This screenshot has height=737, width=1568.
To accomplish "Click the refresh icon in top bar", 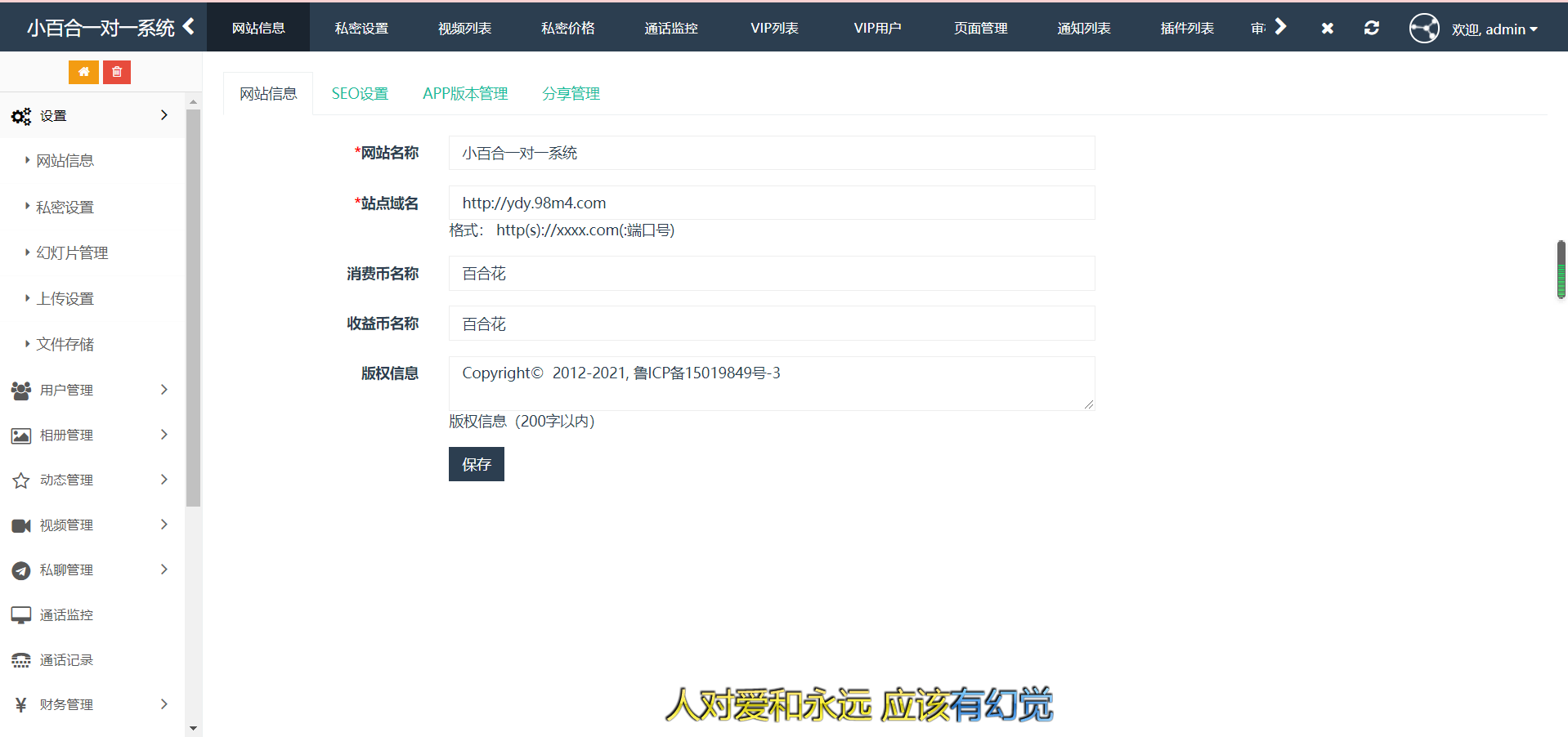I will [x=1371, y=28].
